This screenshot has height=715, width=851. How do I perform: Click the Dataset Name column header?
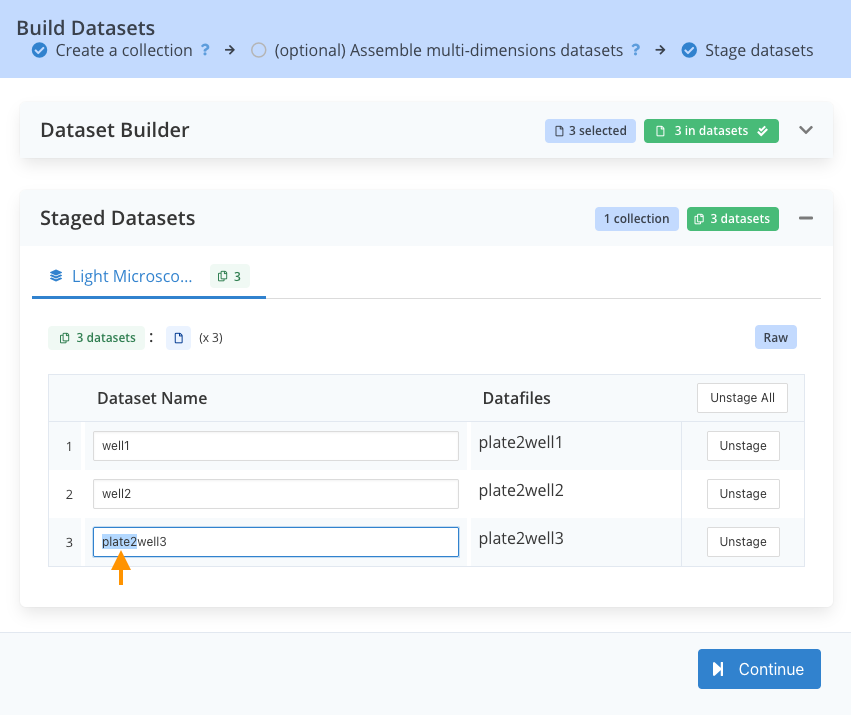(152, 398)
